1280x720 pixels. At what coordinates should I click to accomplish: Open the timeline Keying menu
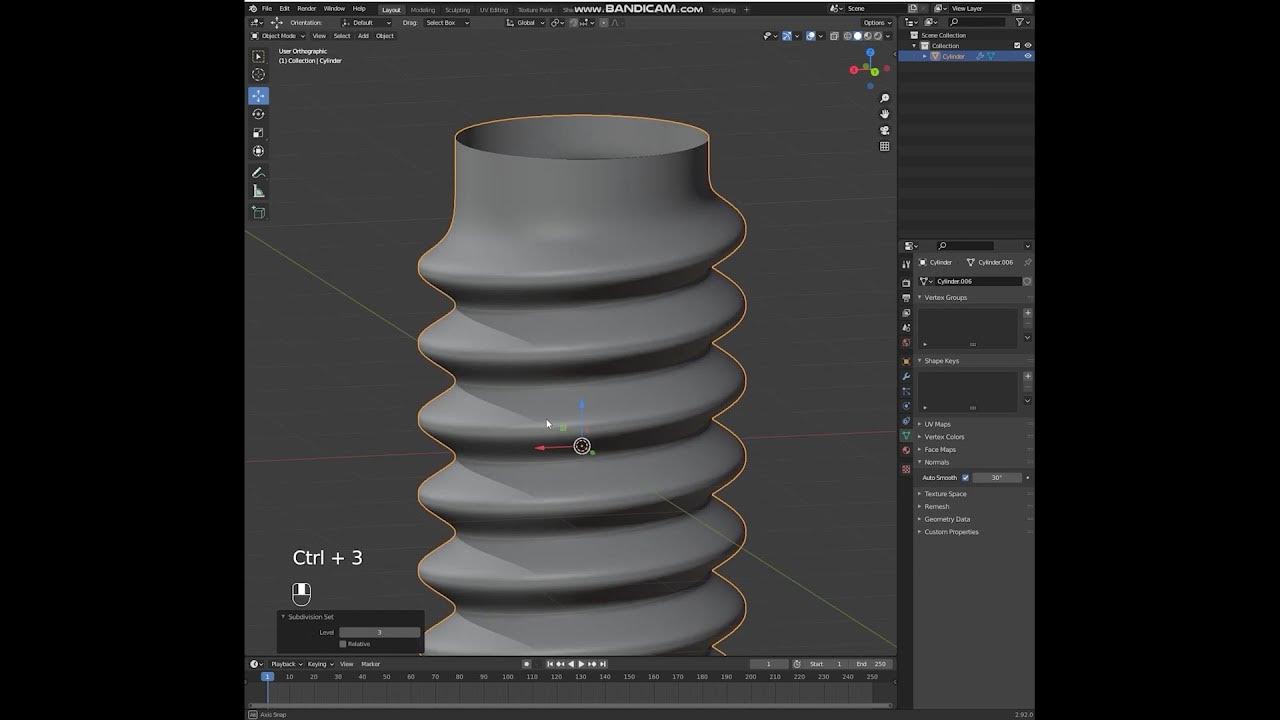[319, 664]
